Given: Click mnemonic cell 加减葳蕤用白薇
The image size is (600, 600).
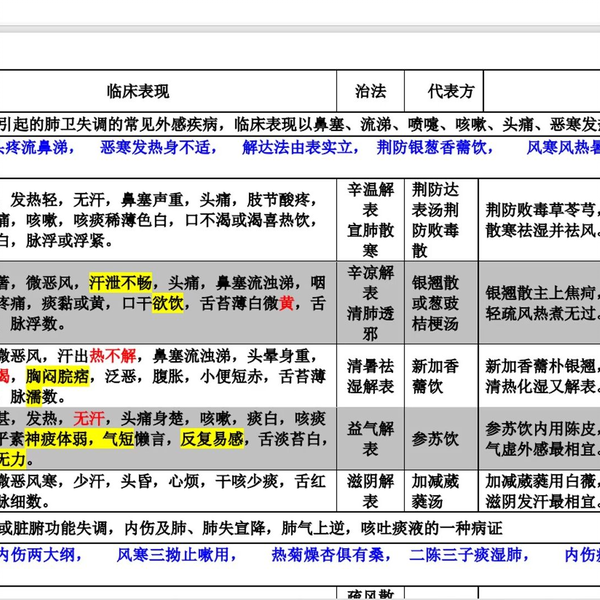Looking at the screenshot, I should (539, 491).
